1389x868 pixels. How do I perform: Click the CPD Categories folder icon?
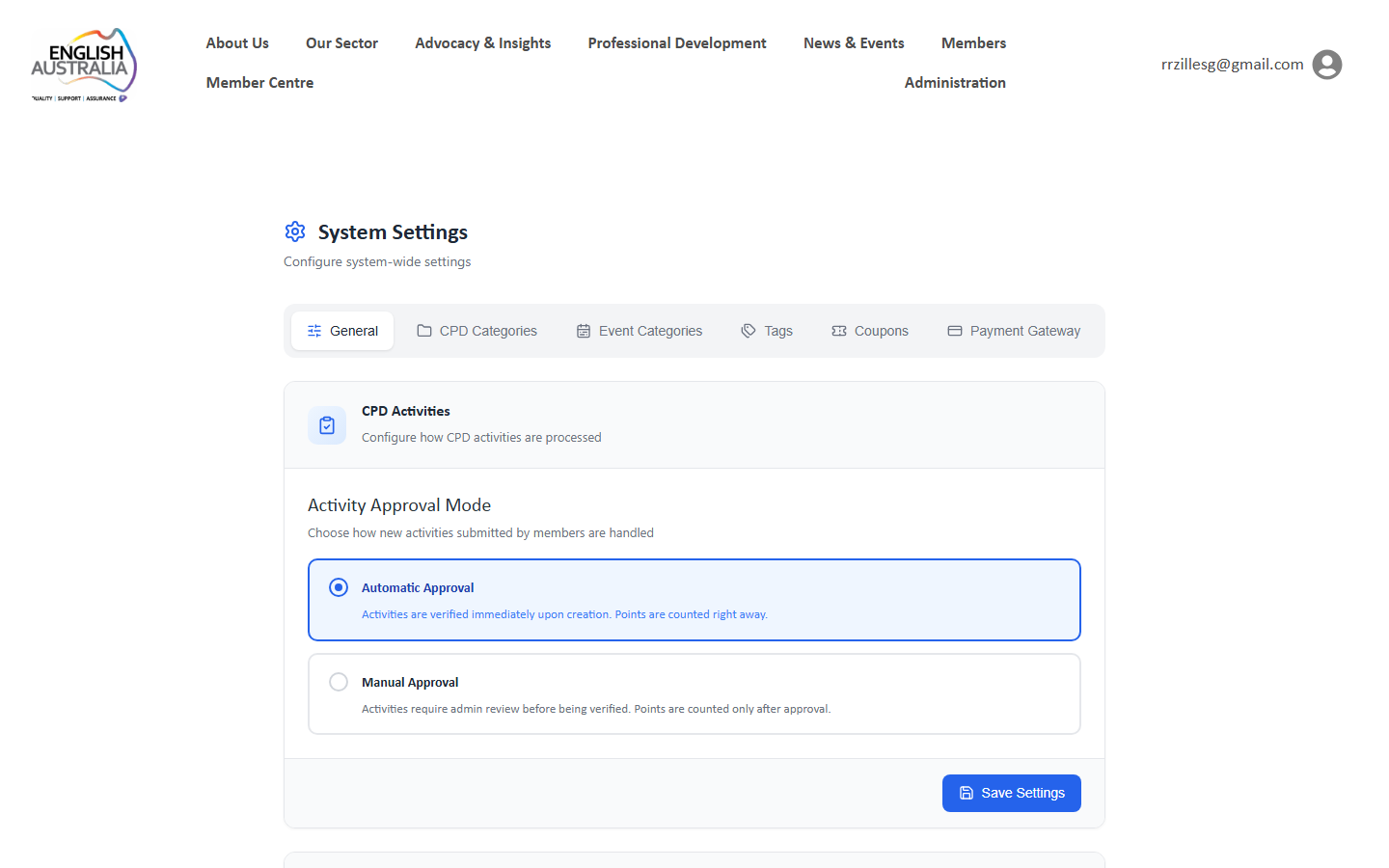point(424,331)
